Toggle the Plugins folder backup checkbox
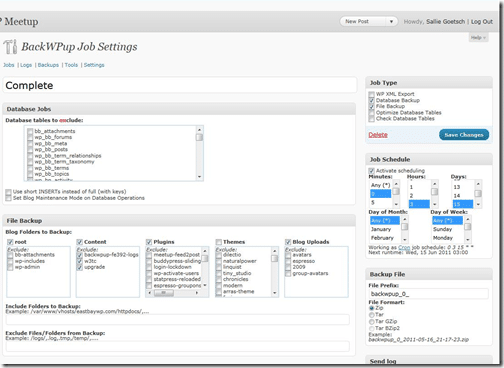The height and width of the screenshot is (368, 504). 149,242
